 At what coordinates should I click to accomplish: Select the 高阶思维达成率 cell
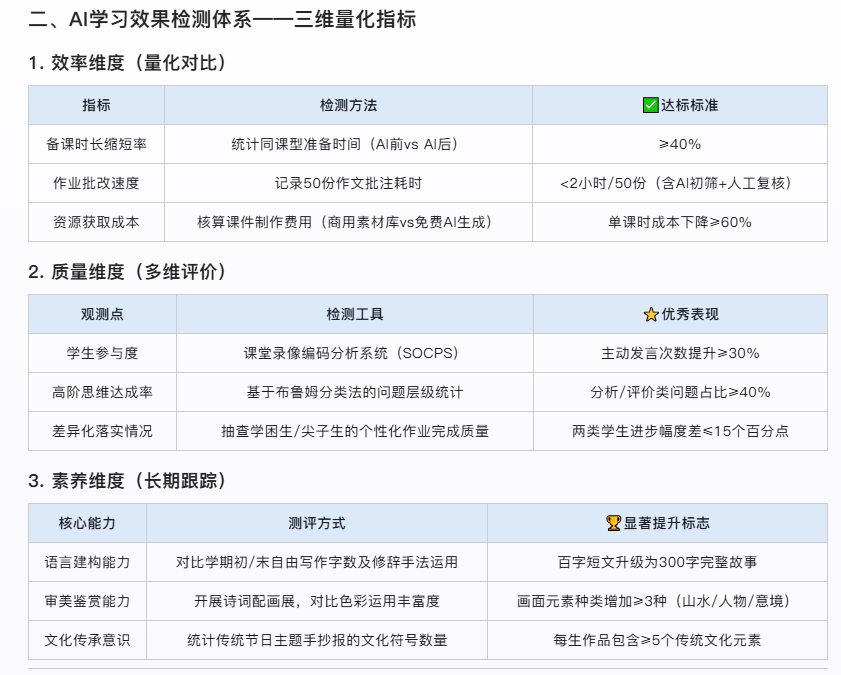tap(102, 392)
